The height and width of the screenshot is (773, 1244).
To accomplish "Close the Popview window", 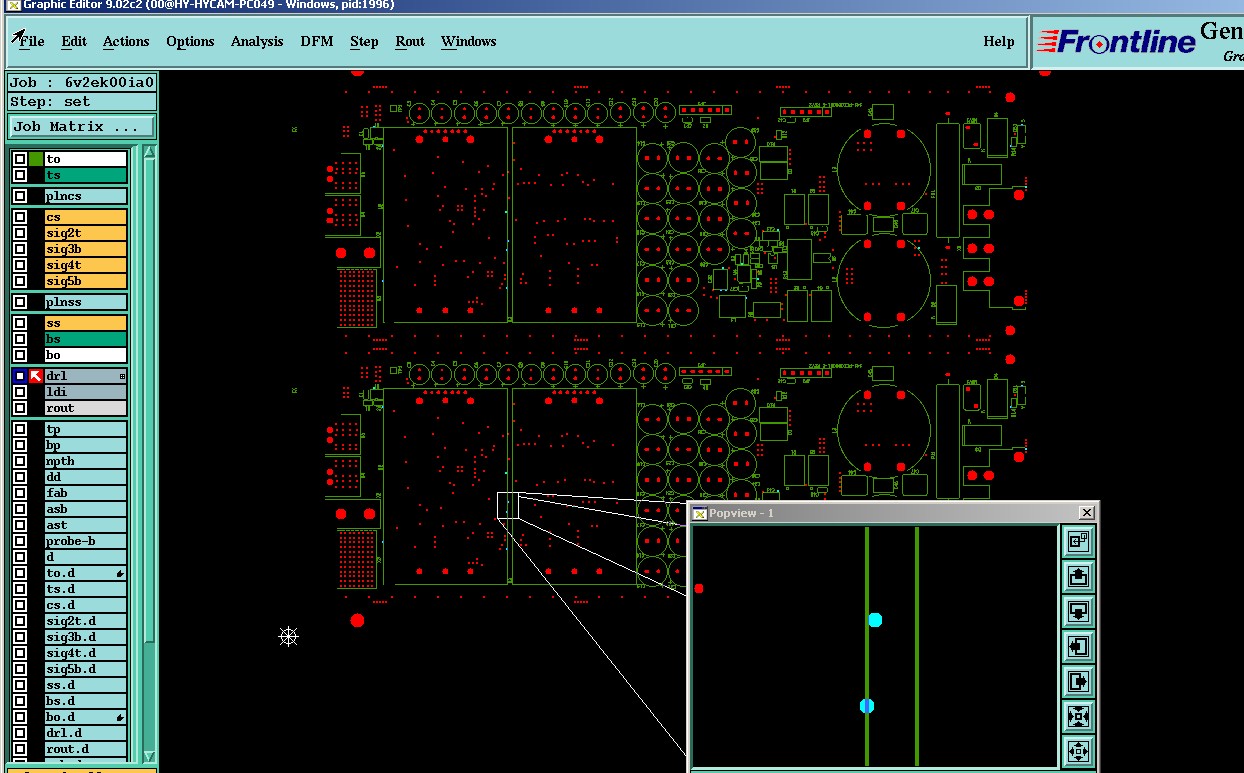I will [x=1087, y=513].
